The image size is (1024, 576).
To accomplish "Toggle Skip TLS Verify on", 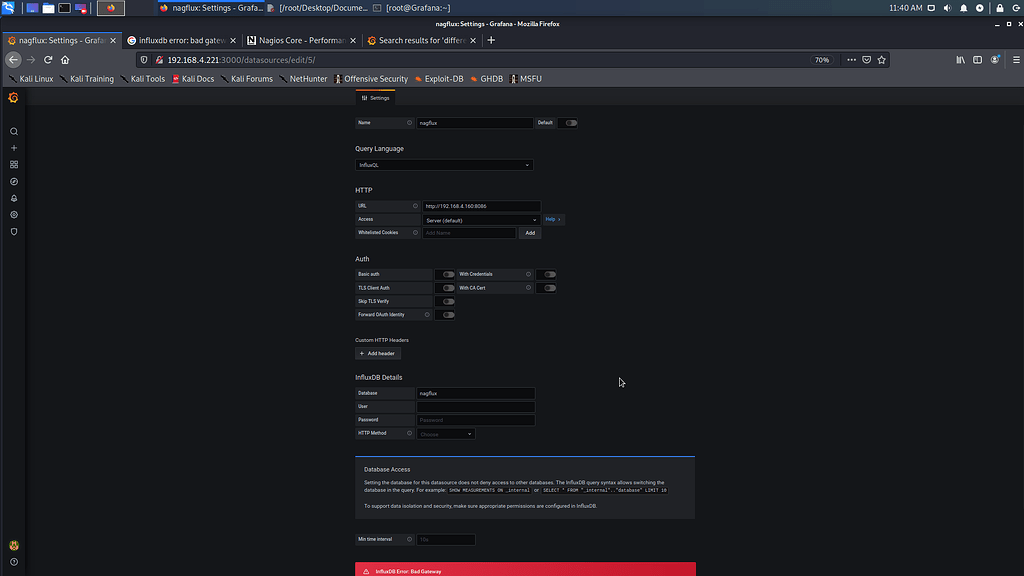I will (x=447, y=301).
